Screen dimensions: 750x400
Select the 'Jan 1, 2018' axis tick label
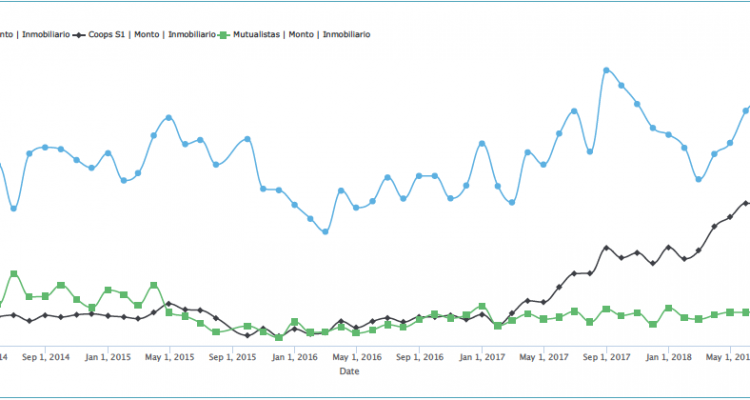668,356
